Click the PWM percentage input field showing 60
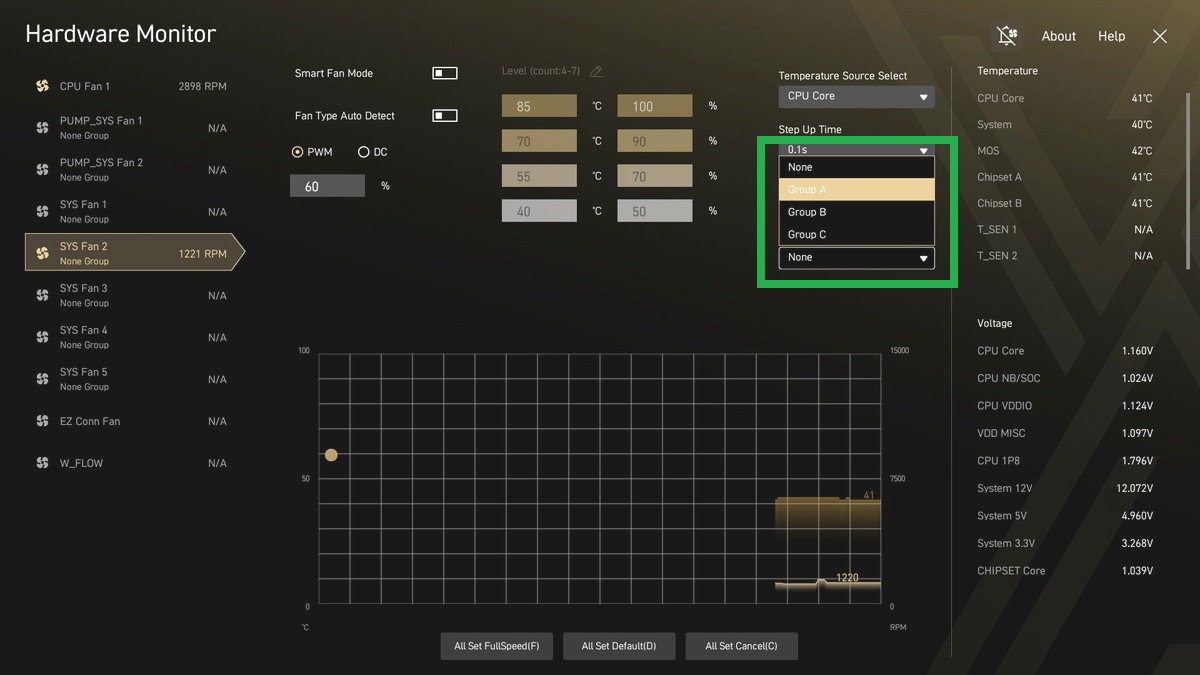 [x=327, y=186]
